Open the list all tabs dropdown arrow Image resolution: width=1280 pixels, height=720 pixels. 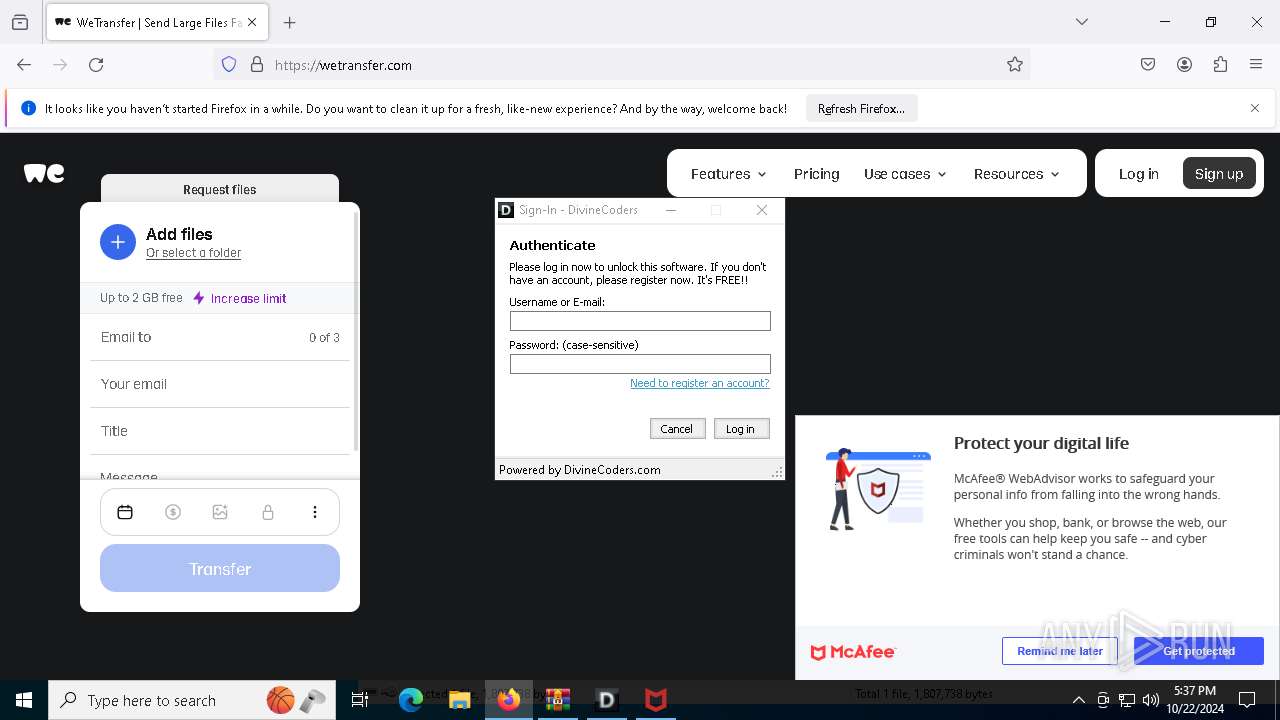tap(1082, 22)
